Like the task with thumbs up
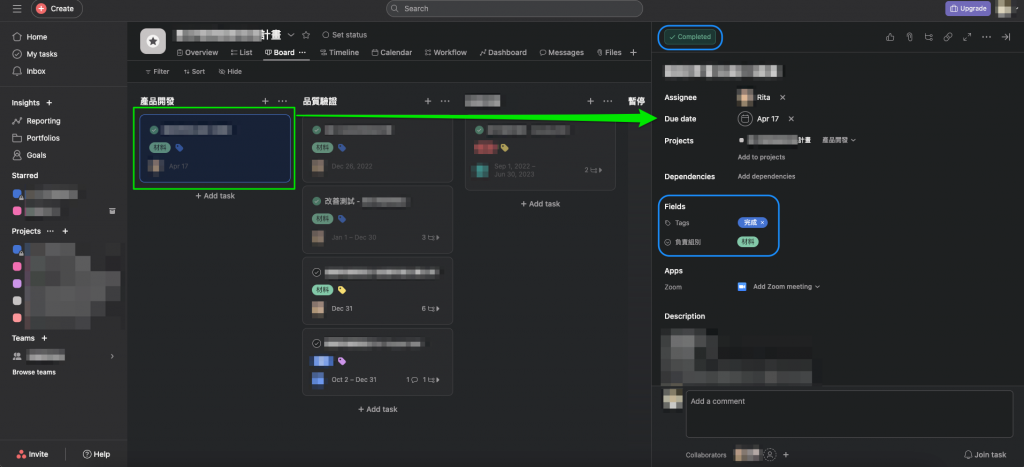1024x467 pixels. click(889, 37)
